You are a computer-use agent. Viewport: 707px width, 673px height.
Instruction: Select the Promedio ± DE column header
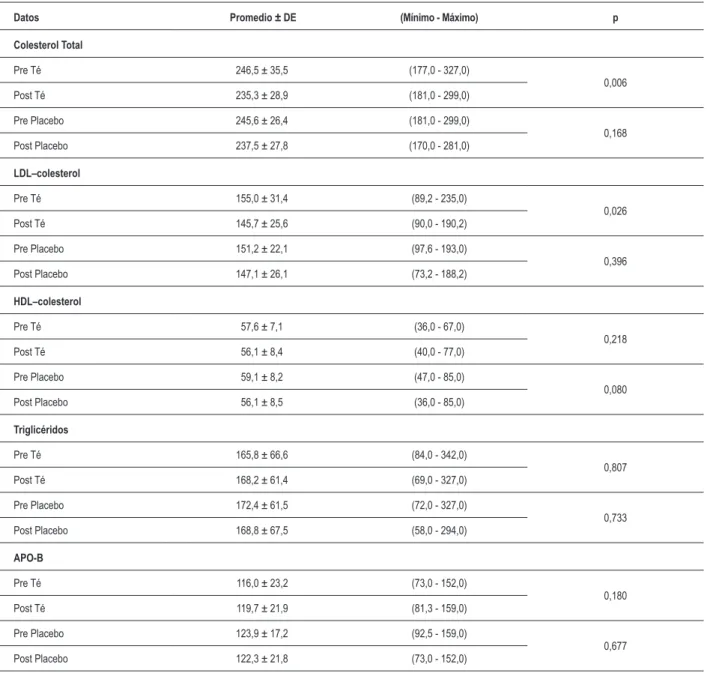click(263, 18)
